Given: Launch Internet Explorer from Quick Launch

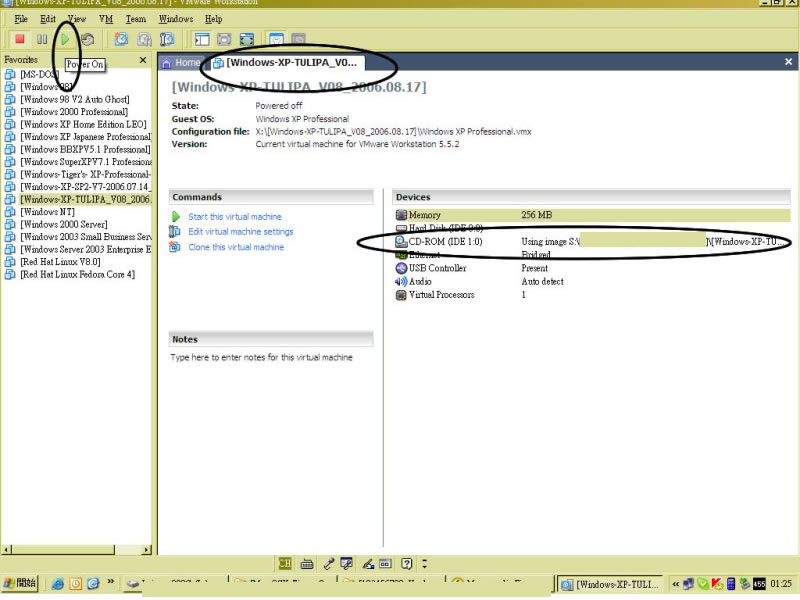Looking at the screenshot, I should (x=58, y=584).
